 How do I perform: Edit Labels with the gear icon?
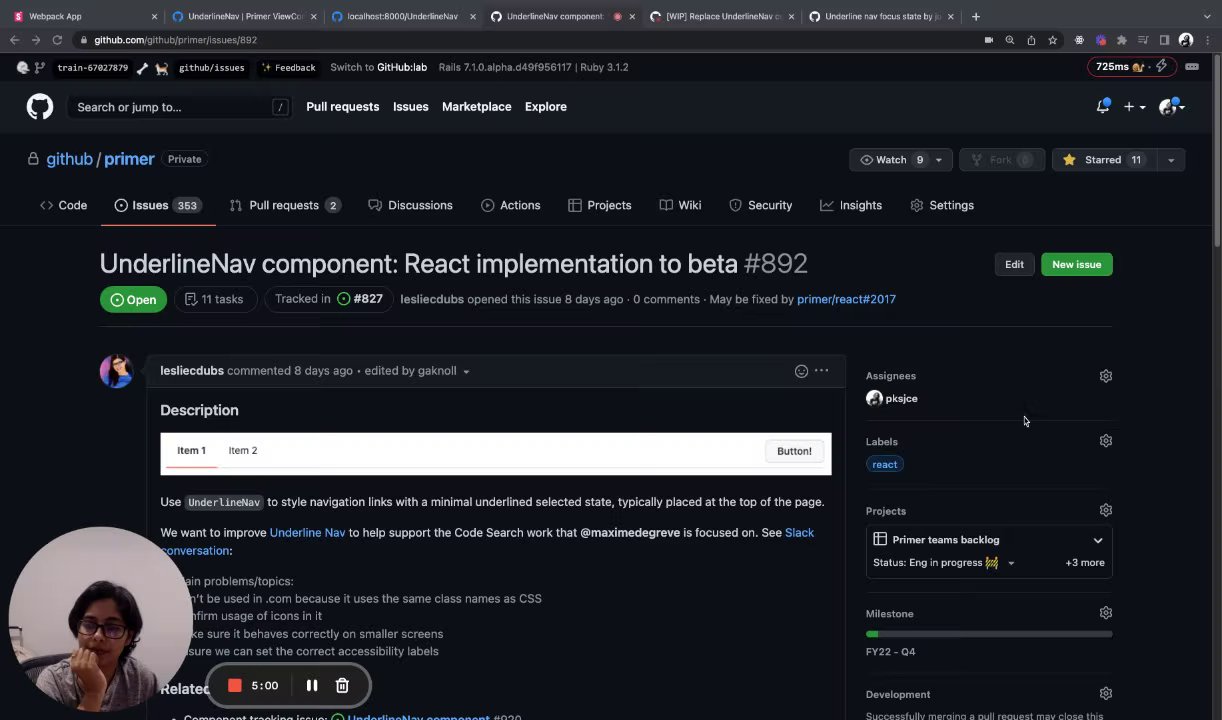1105,441
